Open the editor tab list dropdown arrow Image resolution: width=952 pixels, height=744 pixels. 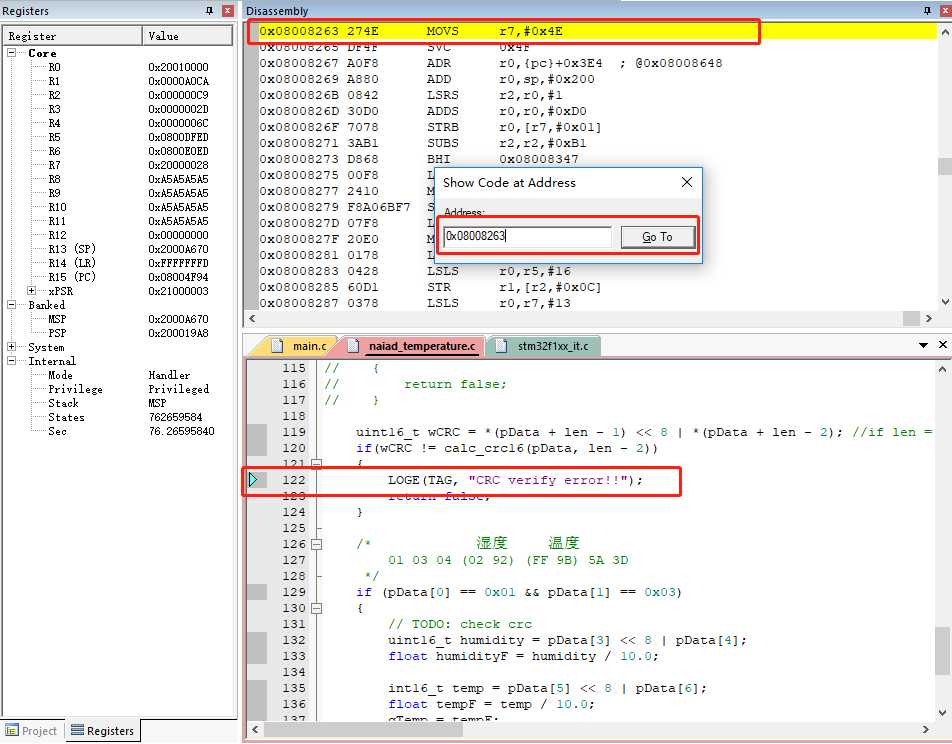point(923,345)
